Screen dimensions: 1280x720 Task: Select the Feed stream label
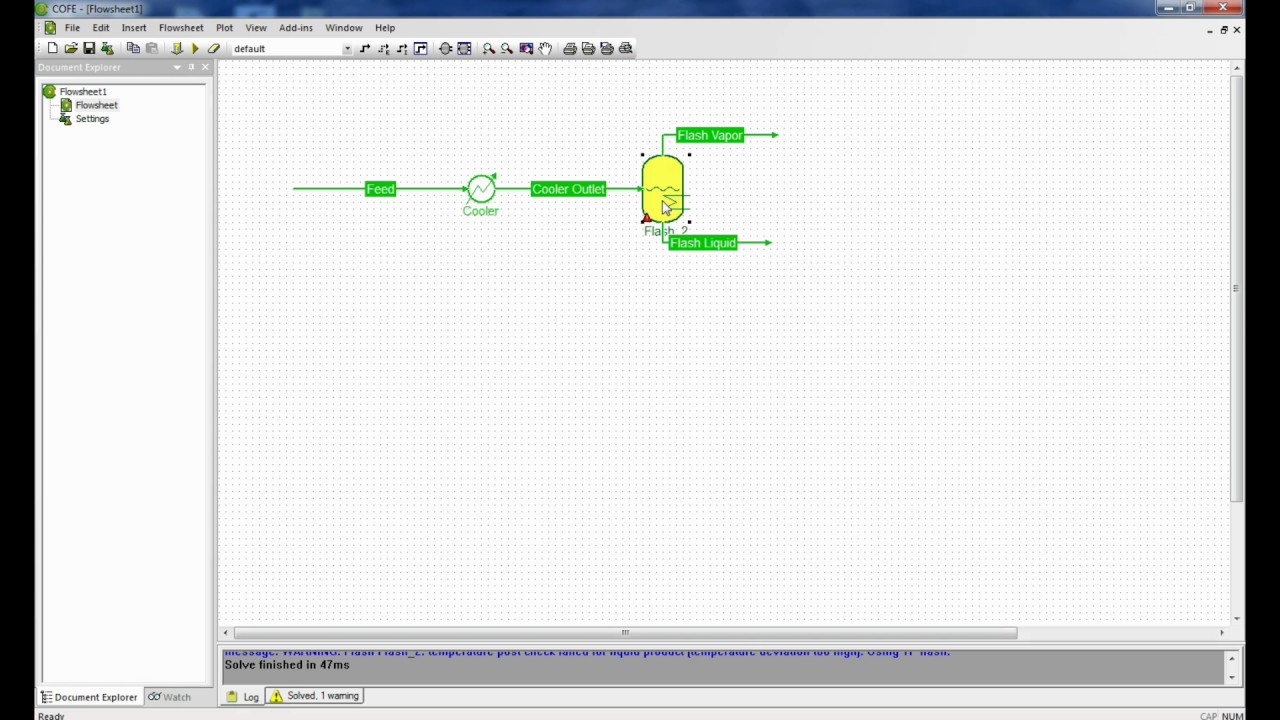[380, 189]
